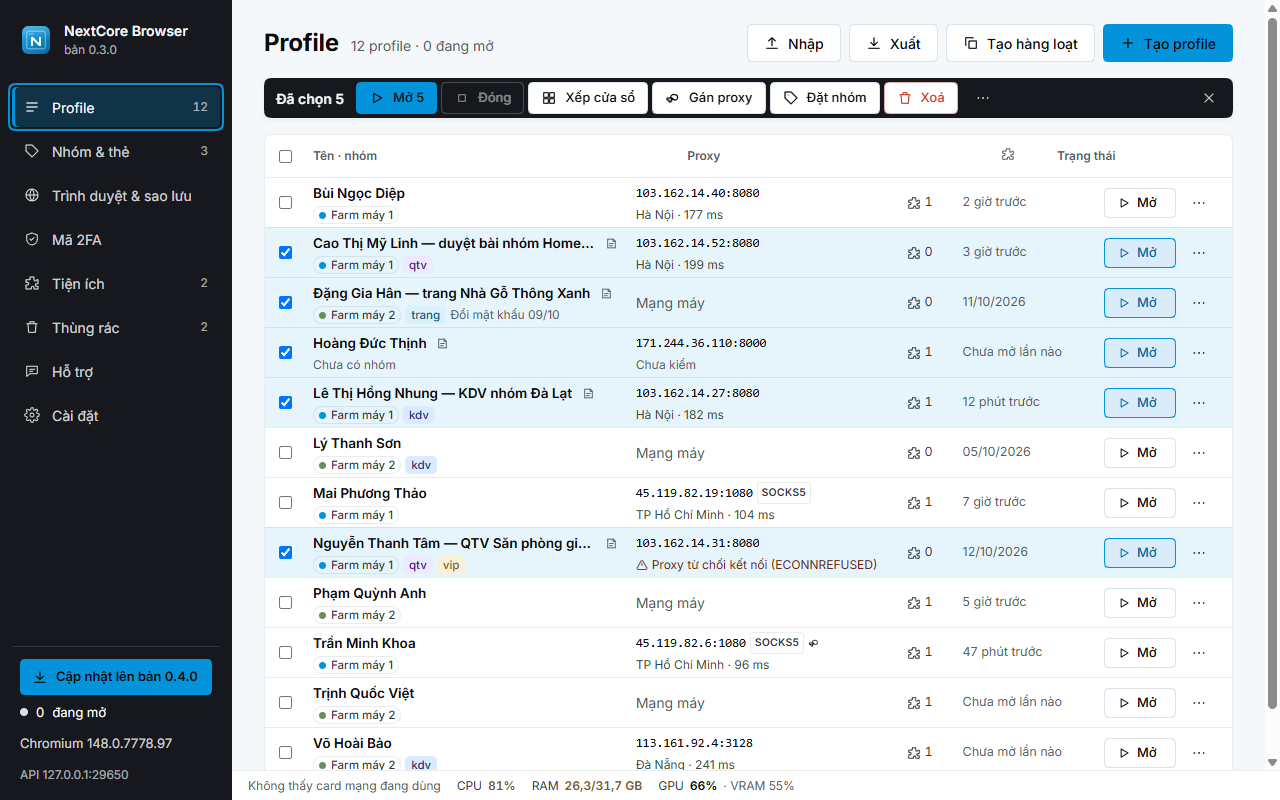Open the 5 selected profiles with Mở 5
1280x800 pixels.
(x=396, y=98)
